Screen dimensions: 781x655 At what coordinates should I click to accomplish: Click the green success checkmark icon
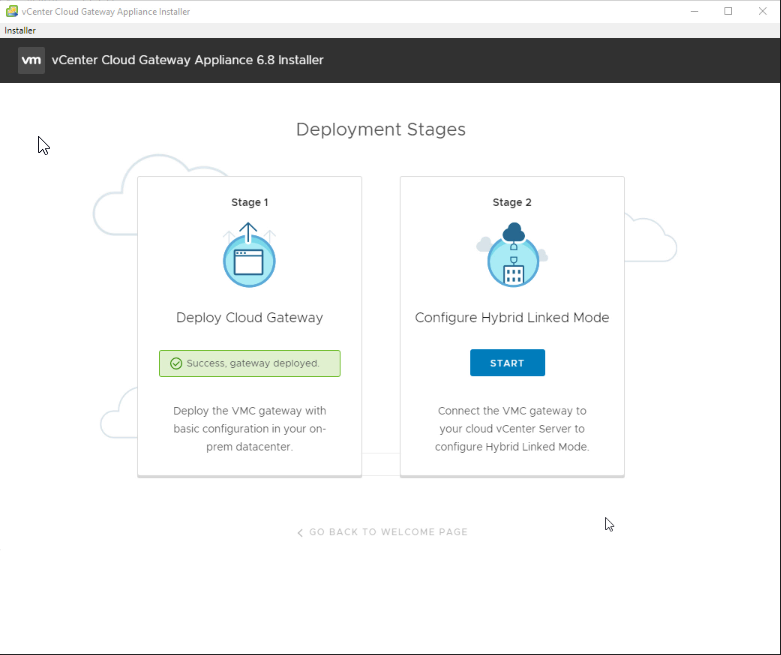(176, 364)
